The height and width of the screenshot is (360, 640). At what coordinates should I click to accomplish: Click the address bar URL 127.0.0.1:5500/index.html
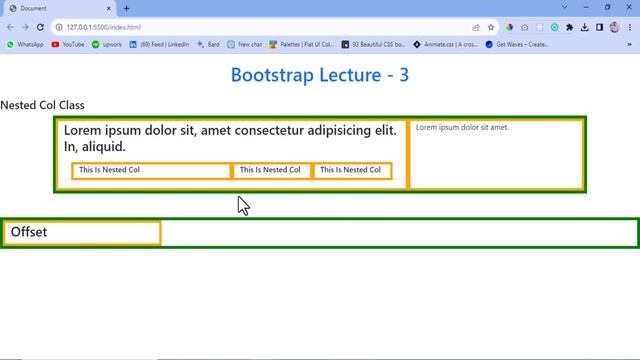[x=104, y=27]
